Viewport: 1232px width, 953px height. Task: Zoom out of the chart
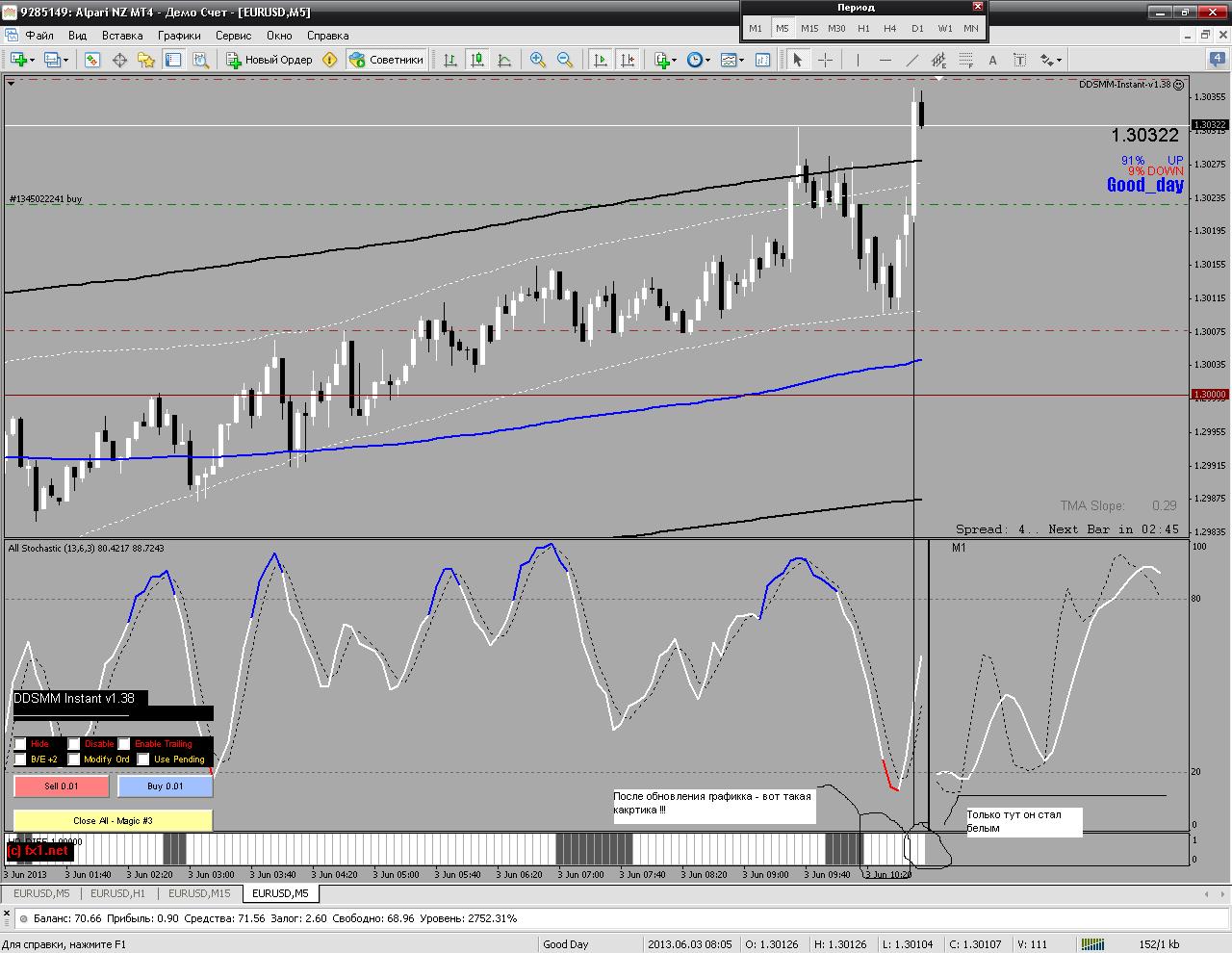pyautogui.click(x=565, y=60)
